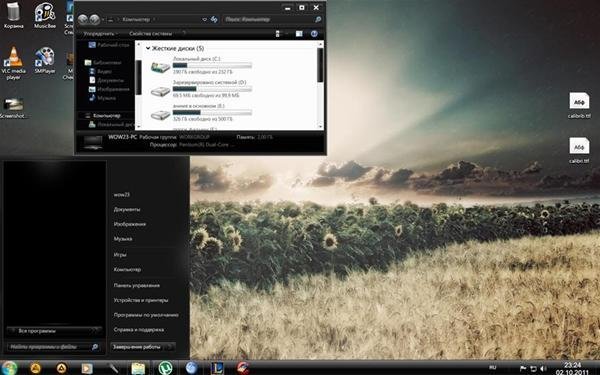600x375 pixels.
Task: Open Explorer help question-mark button
Action: point(314,34)
